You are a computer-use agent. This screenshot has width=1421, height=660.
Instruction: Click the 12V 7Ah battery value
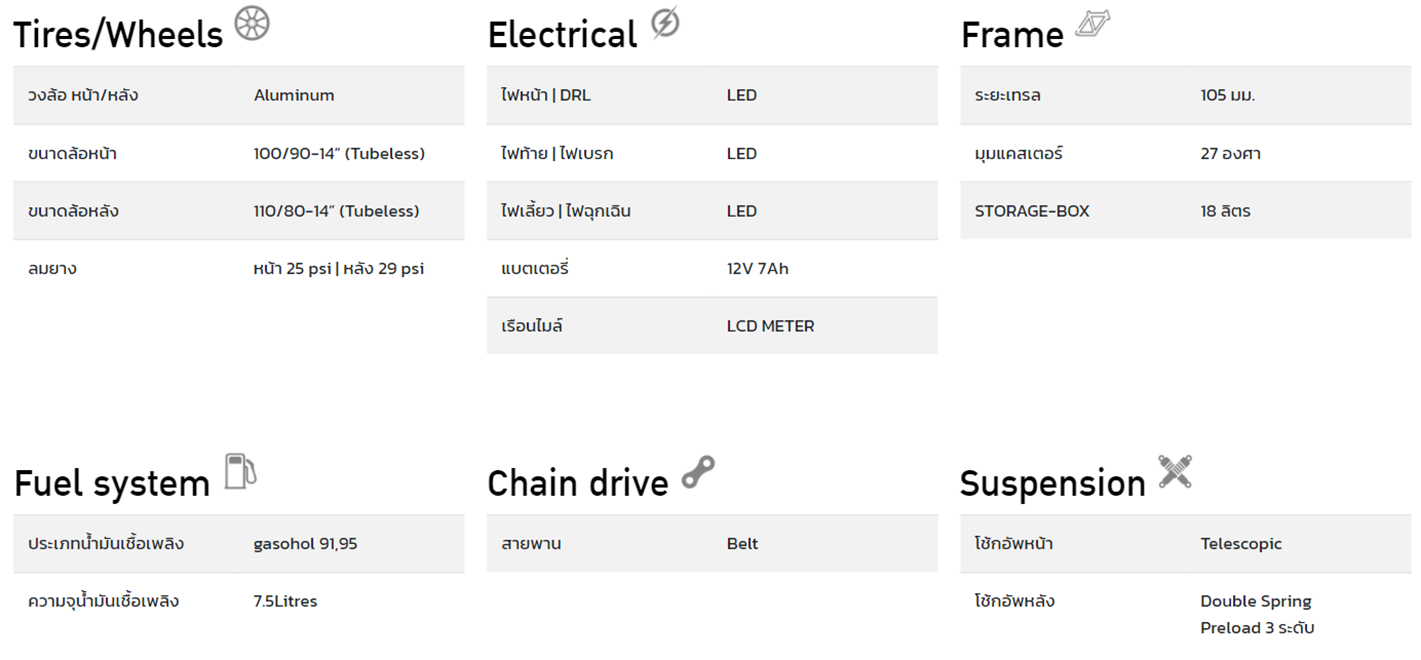(x=758, y=269)
